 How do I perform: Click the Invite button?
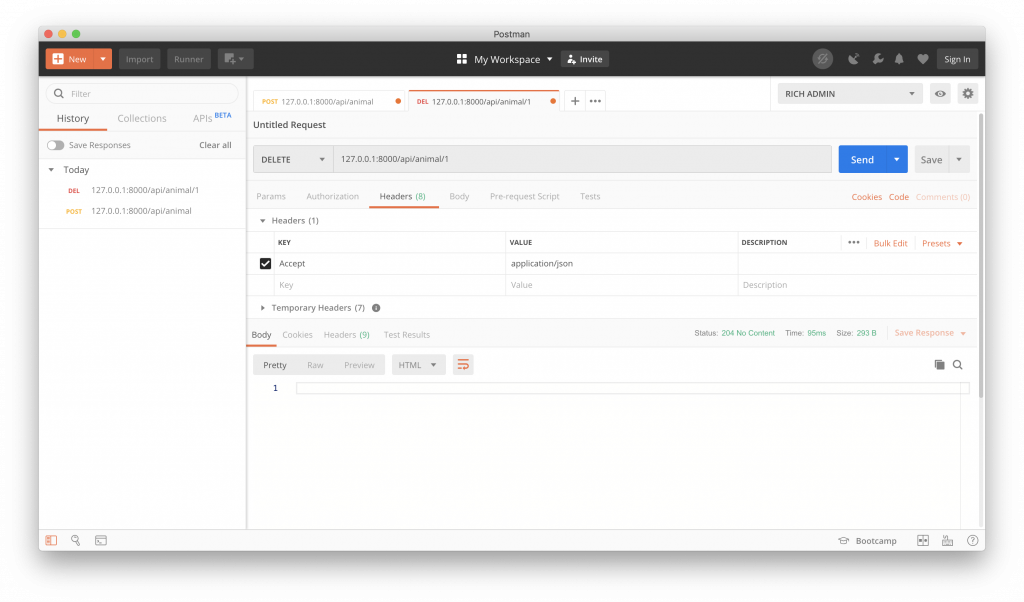(x=584, y=59)
